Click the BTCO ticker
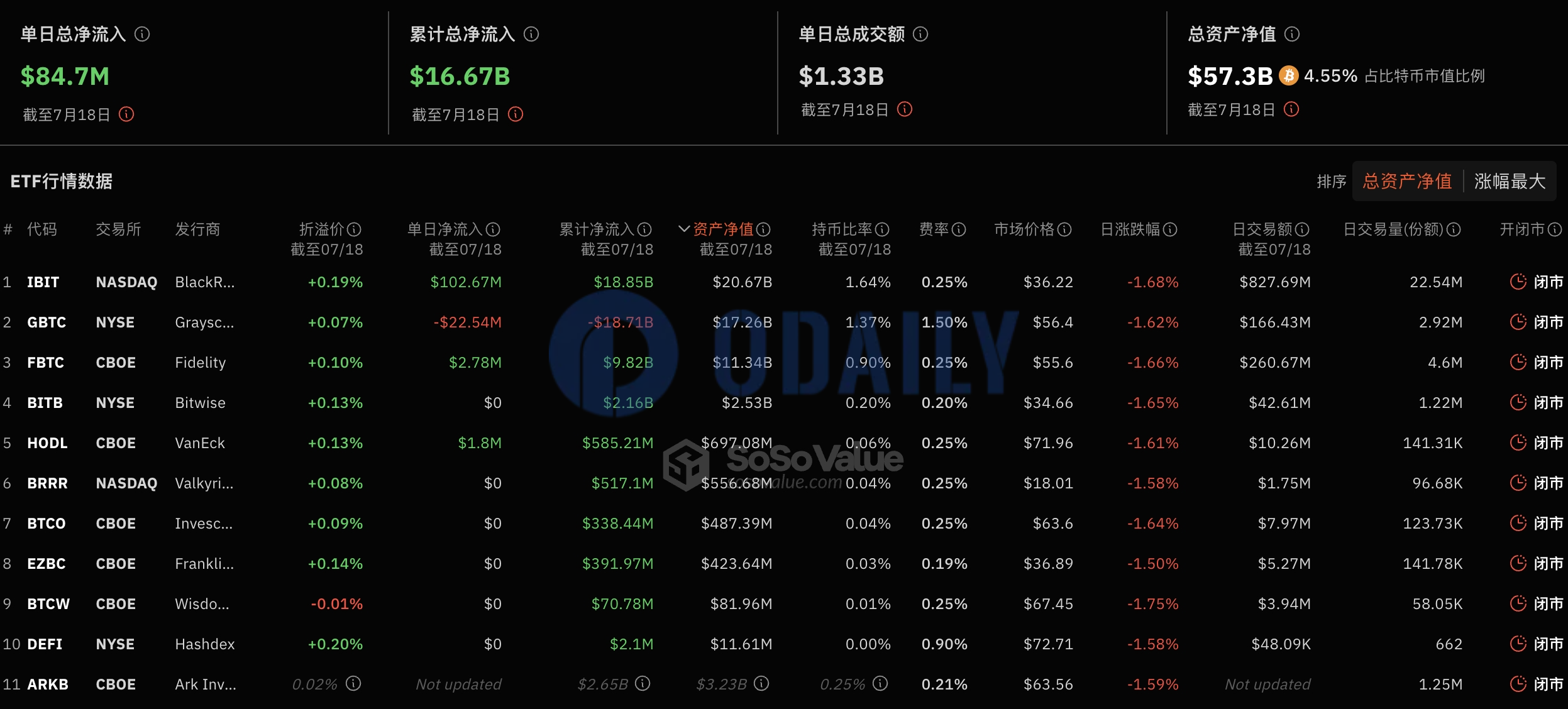This screenshot has width=1568, height=709. tap(46, 524)
